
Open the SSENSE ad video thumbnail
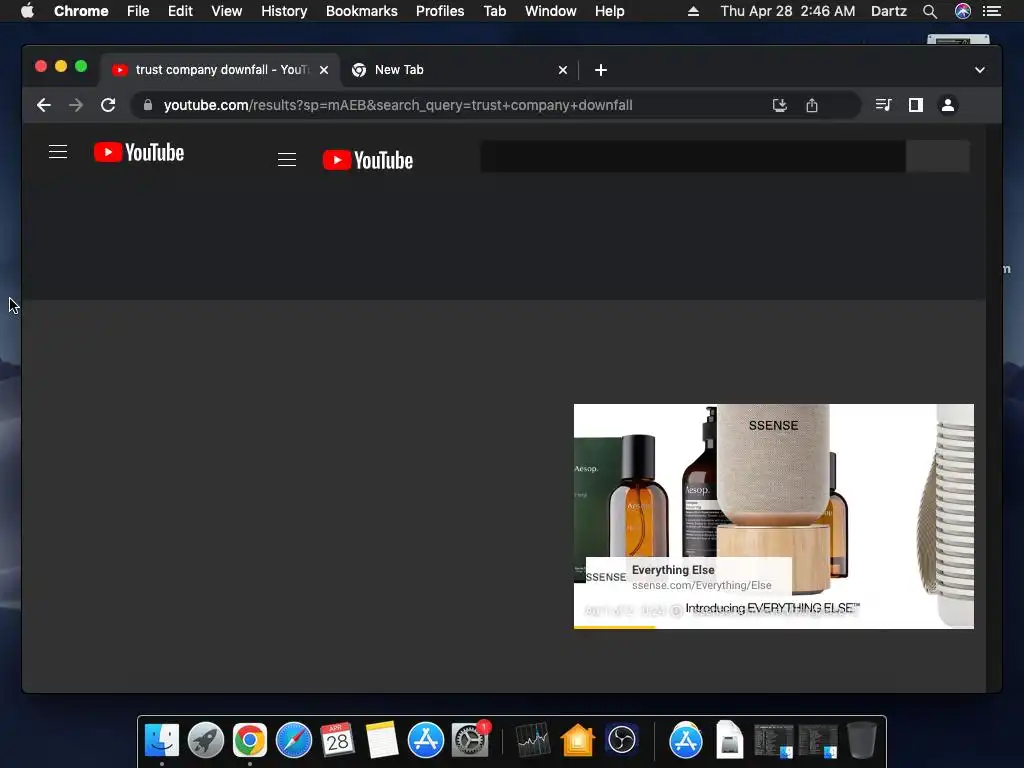tap(774, 516)
